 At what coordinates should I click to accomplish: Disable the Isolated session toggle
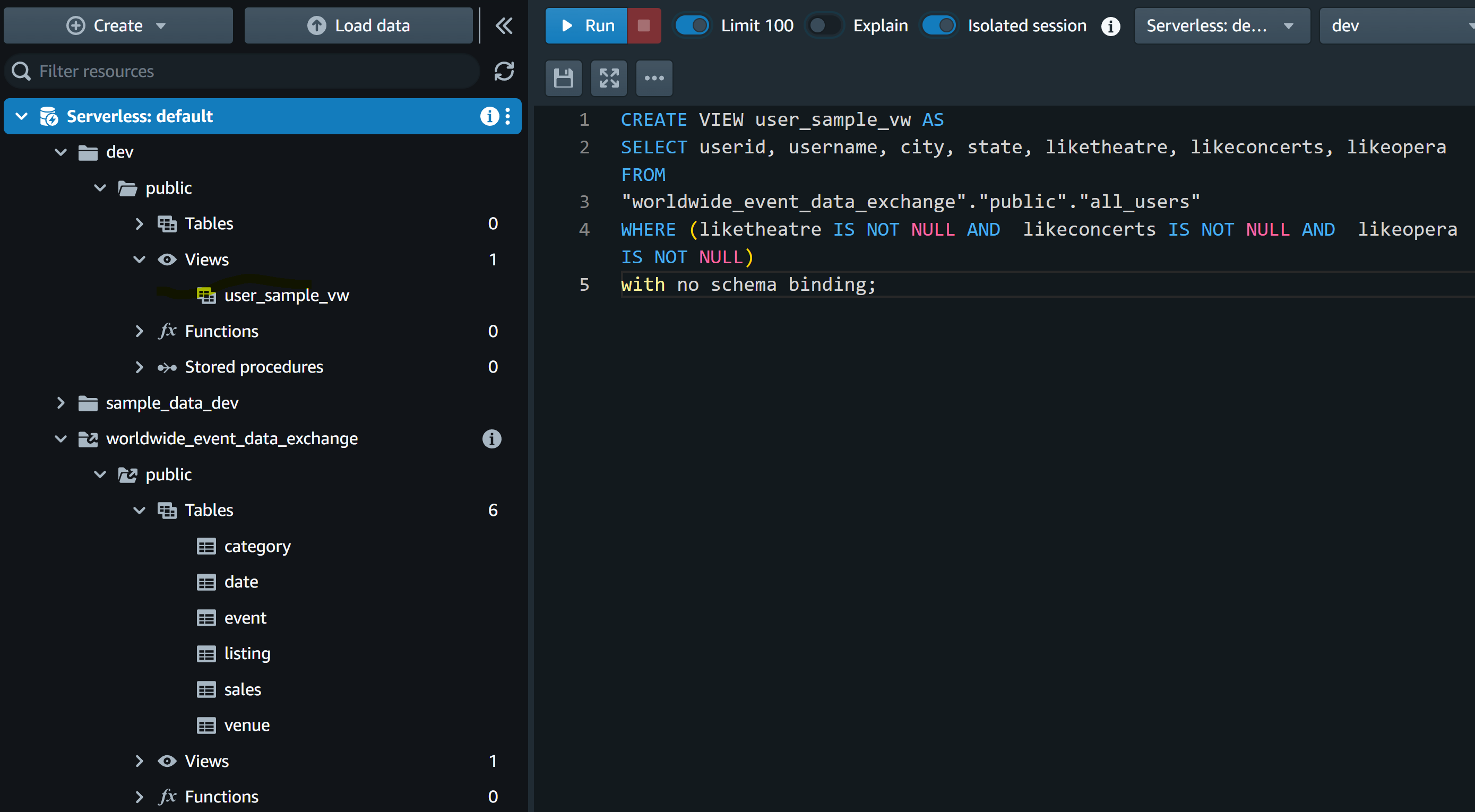coord(939,26)
